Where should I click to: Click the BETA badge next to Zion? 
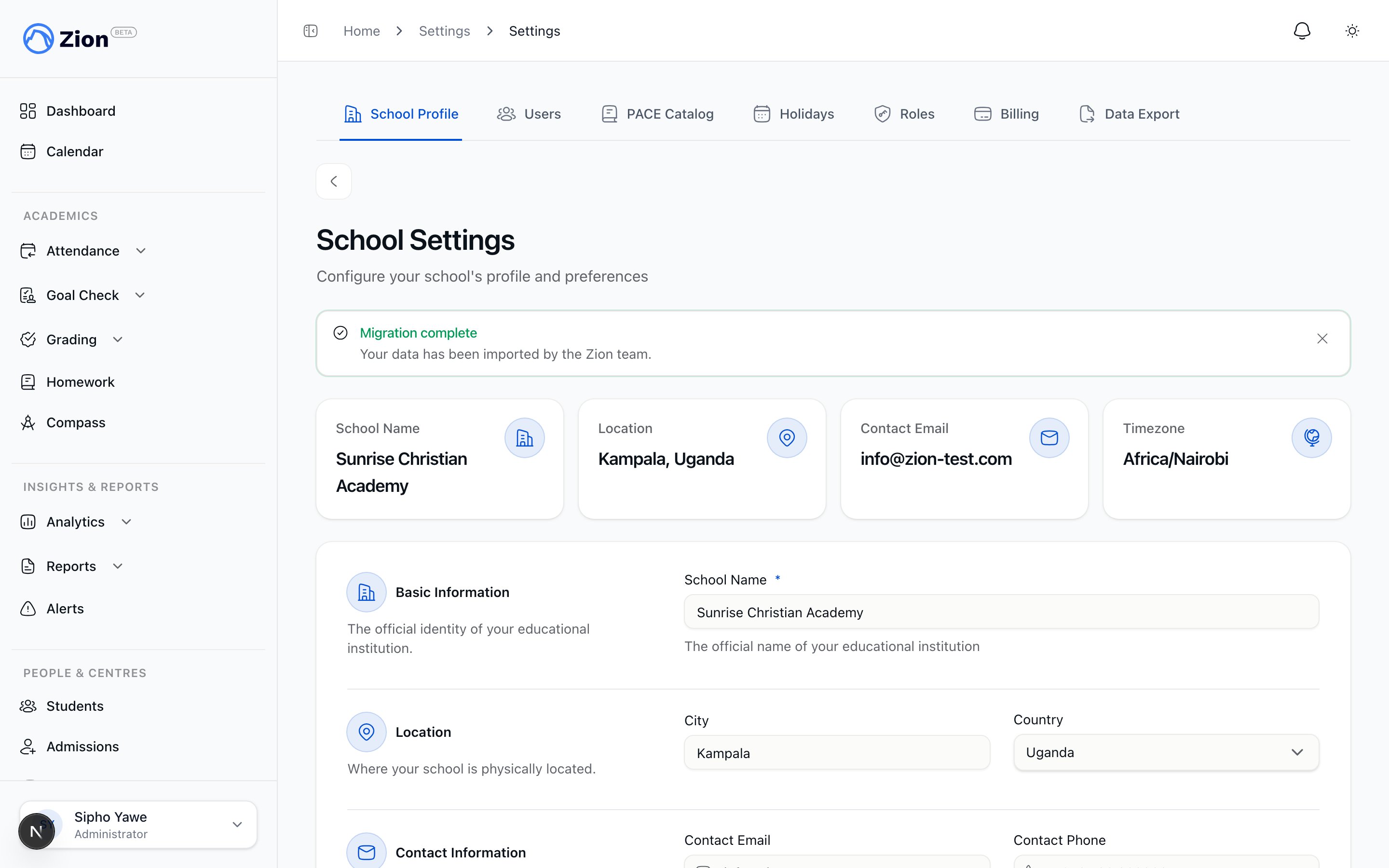click(123, 32)
